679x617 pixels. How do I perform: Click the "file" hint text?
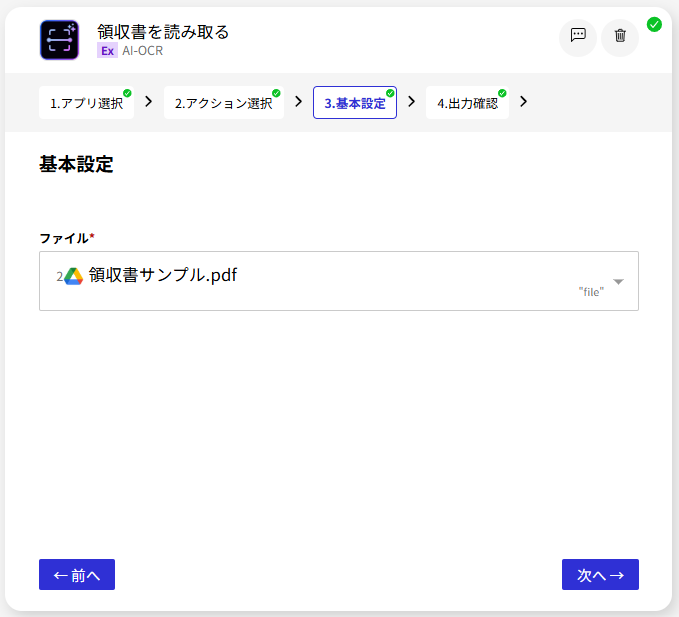591,292
